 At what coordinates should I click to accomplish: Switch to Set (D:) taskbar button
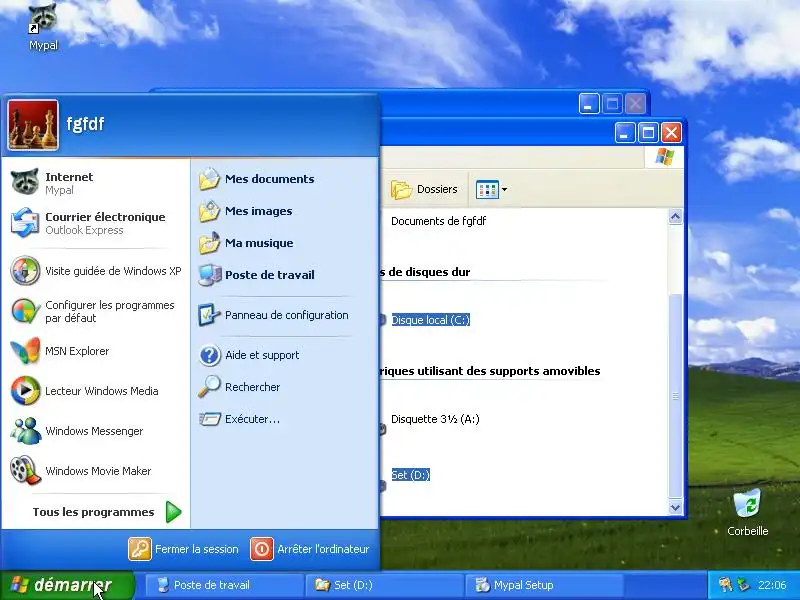point(384,585)
